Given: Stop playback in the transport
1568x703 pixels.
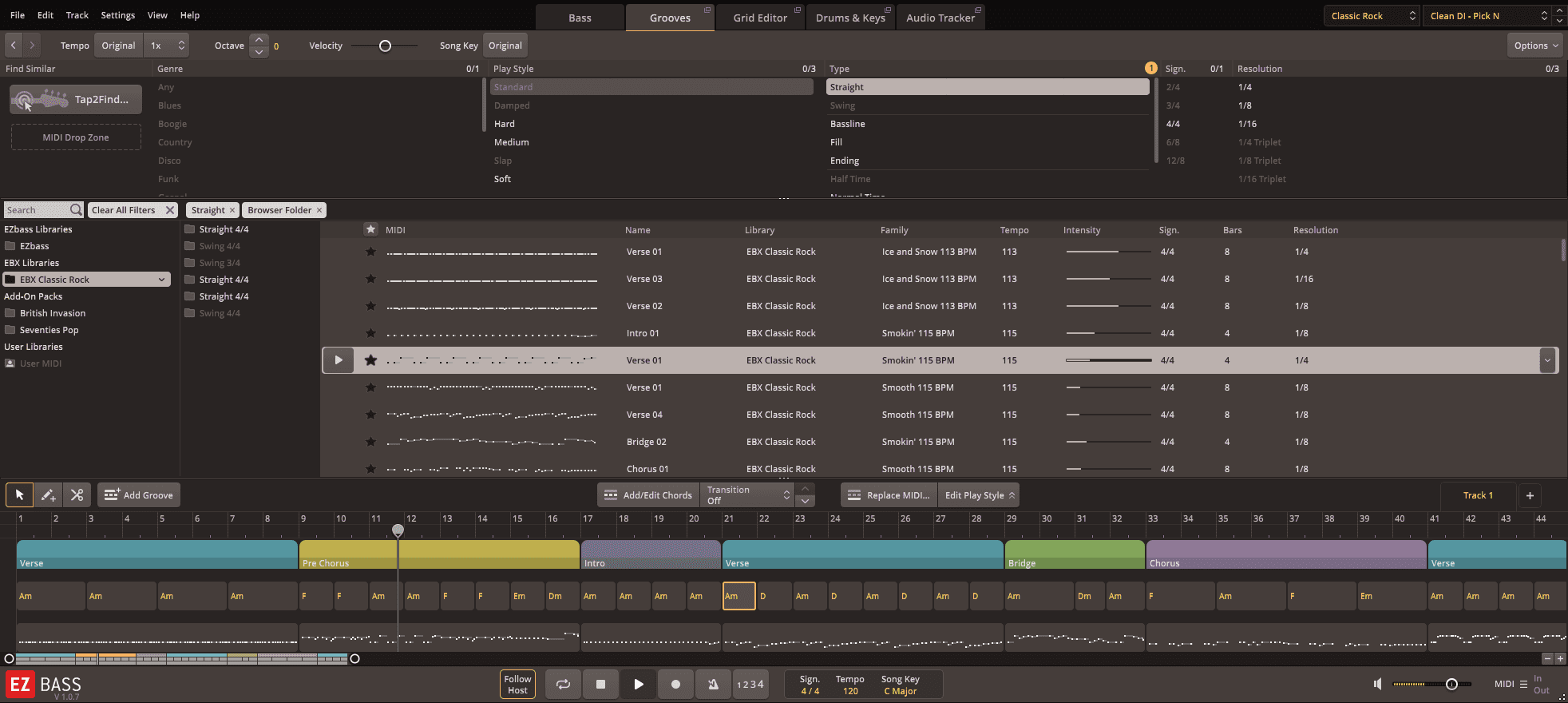Looking at the screenshot, I should [600, 684].
